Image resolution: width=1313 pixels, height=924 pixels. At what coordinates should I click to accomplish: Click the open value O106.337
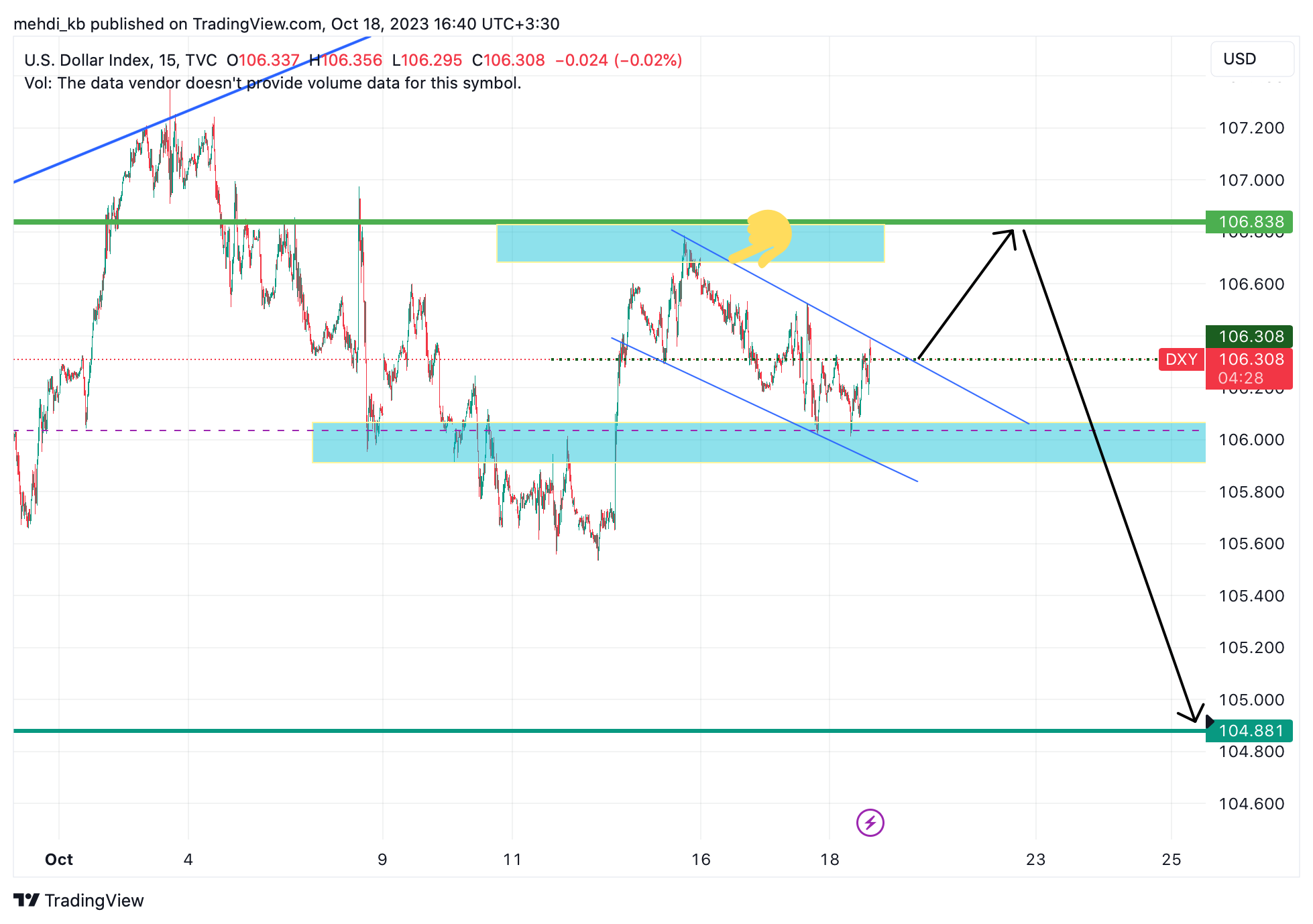pyautogui.click(x=263, y=60)
